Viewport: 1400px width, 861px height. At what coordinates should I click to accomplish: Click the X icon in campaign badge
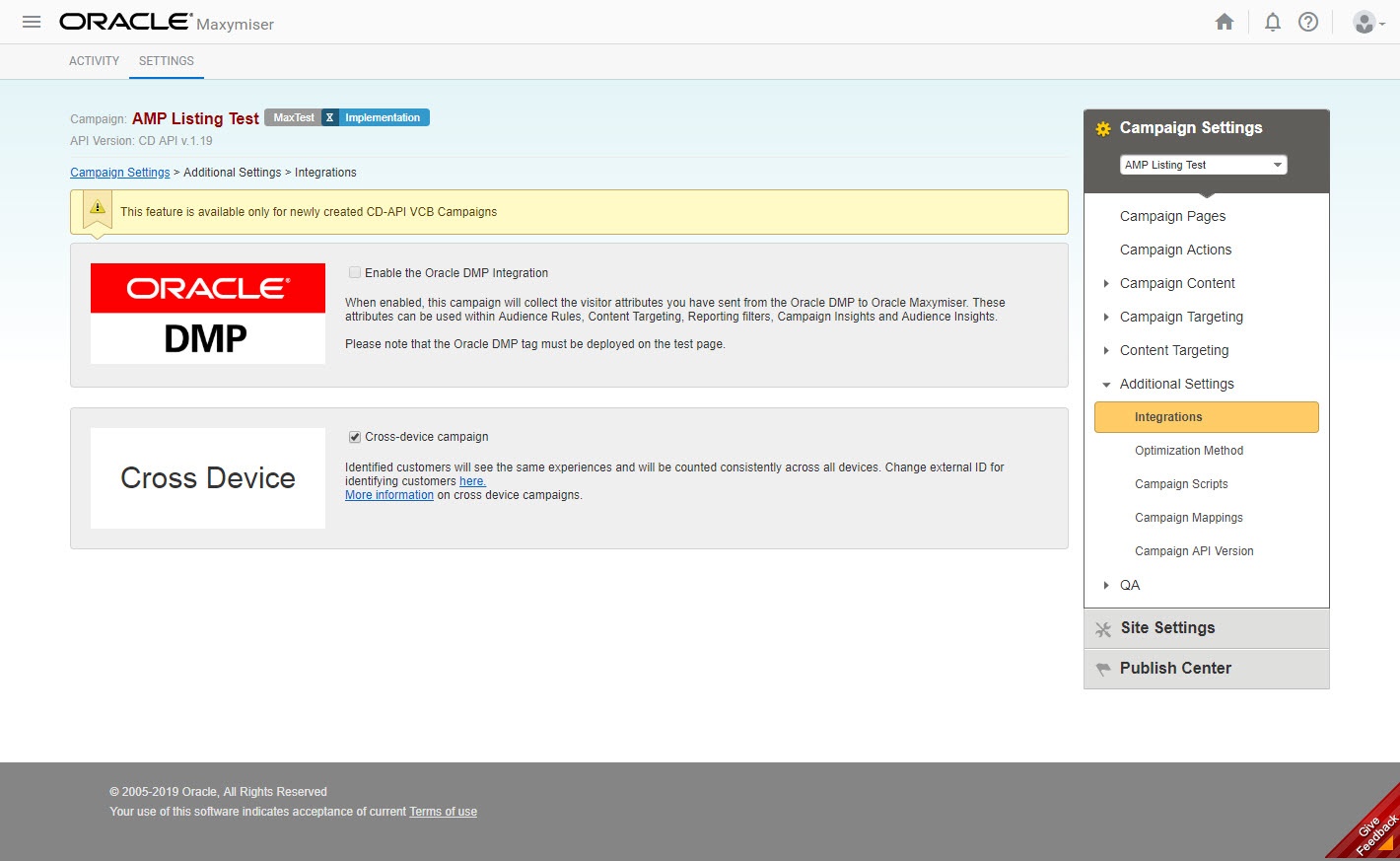pyautogui.click(x=329, y=117)
